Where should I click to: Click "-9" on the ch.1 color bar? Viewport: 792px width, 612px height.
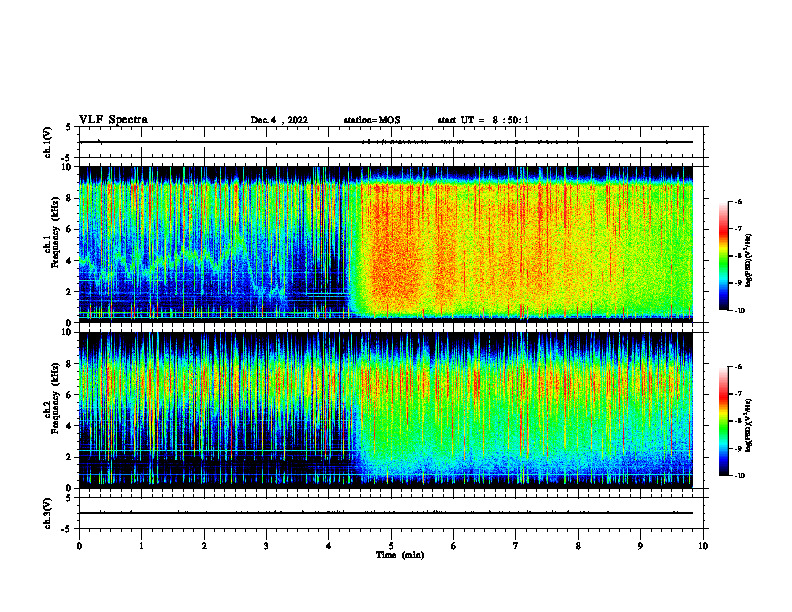pyautogui.click(x=738, y=283)
